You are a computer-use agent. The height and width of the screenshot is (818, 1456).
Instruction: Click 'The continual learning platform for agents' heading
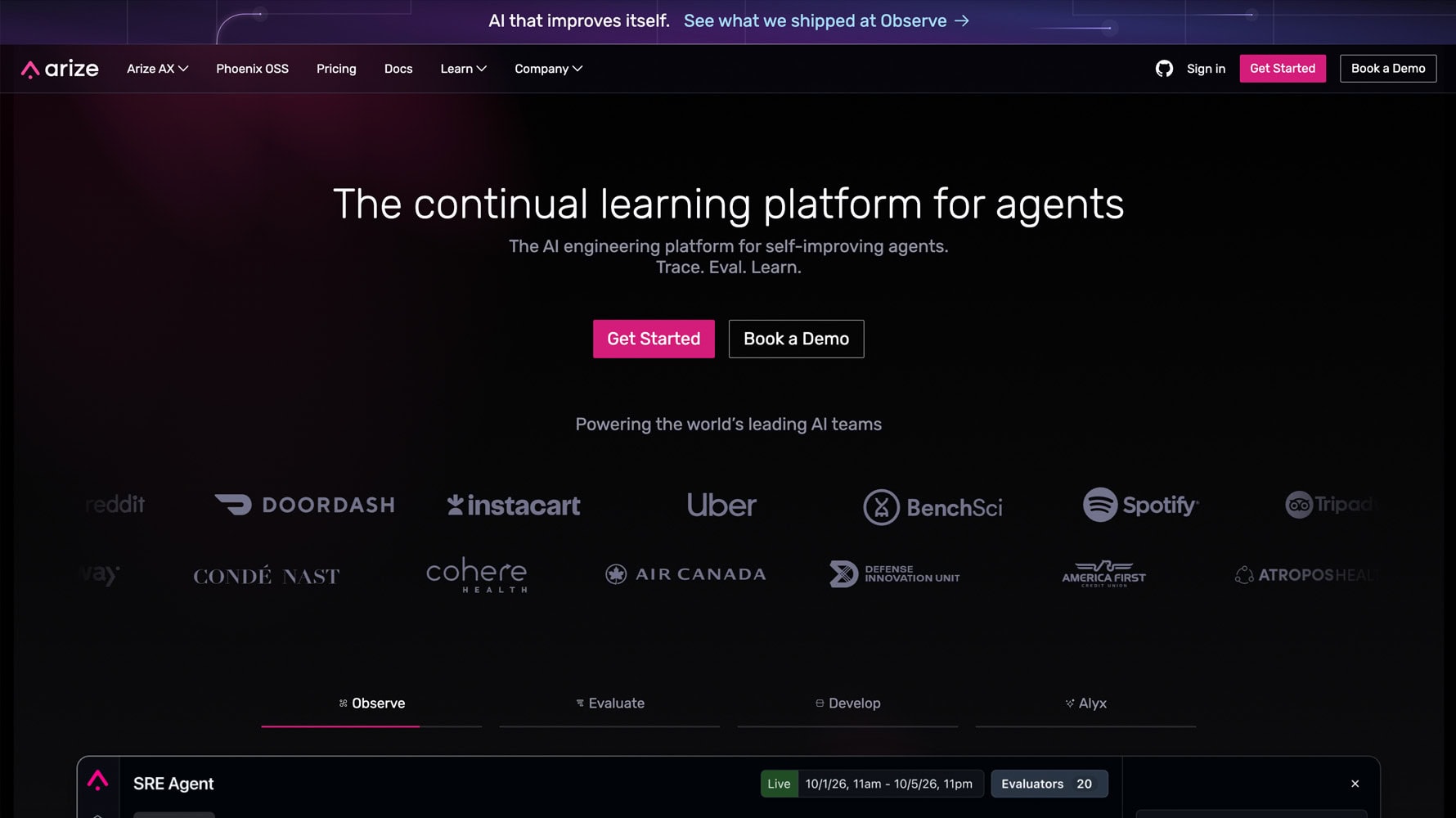point(728,204)
